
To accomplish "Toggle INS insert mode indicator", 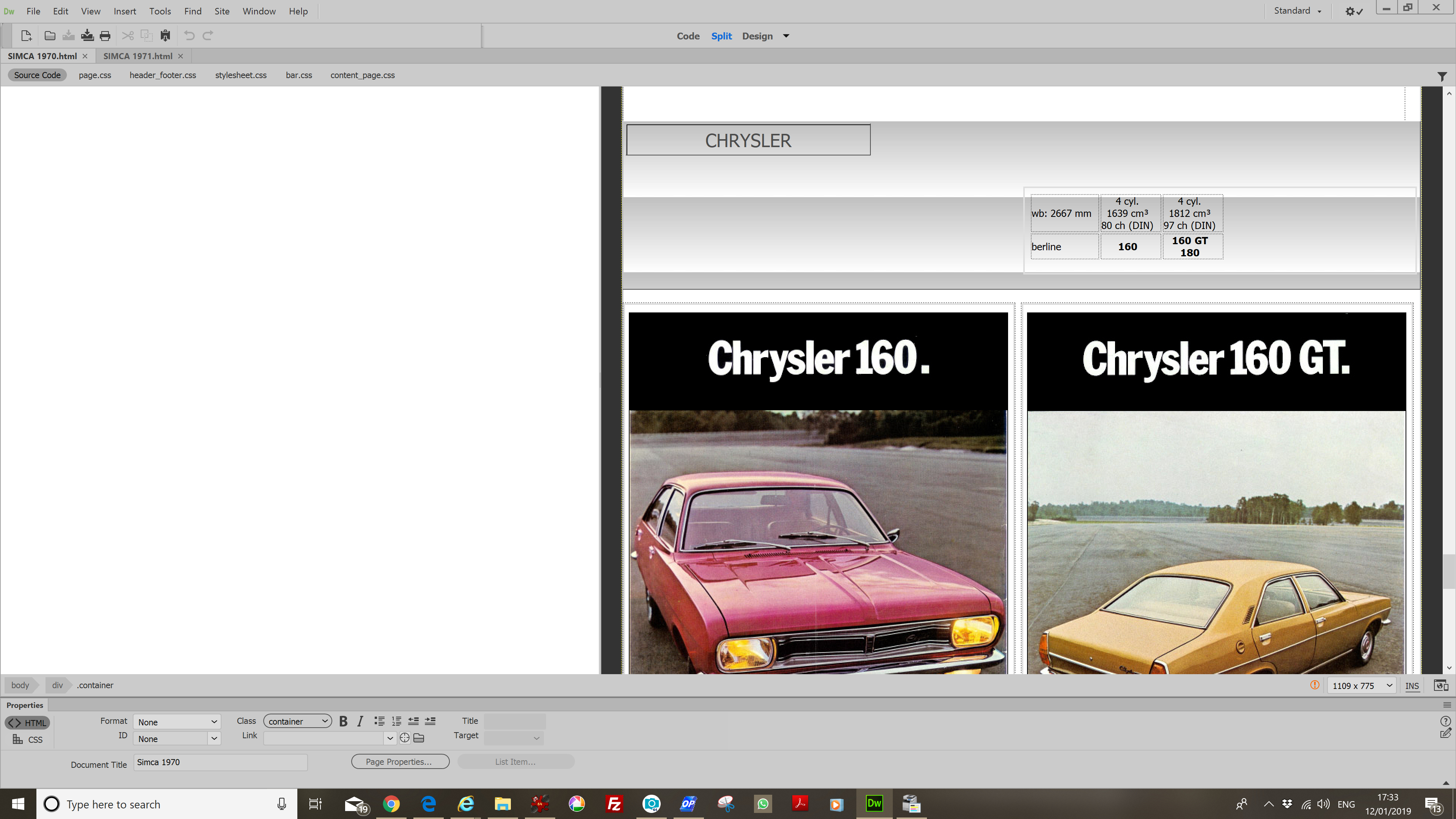I will click(x=1412, y=686).
